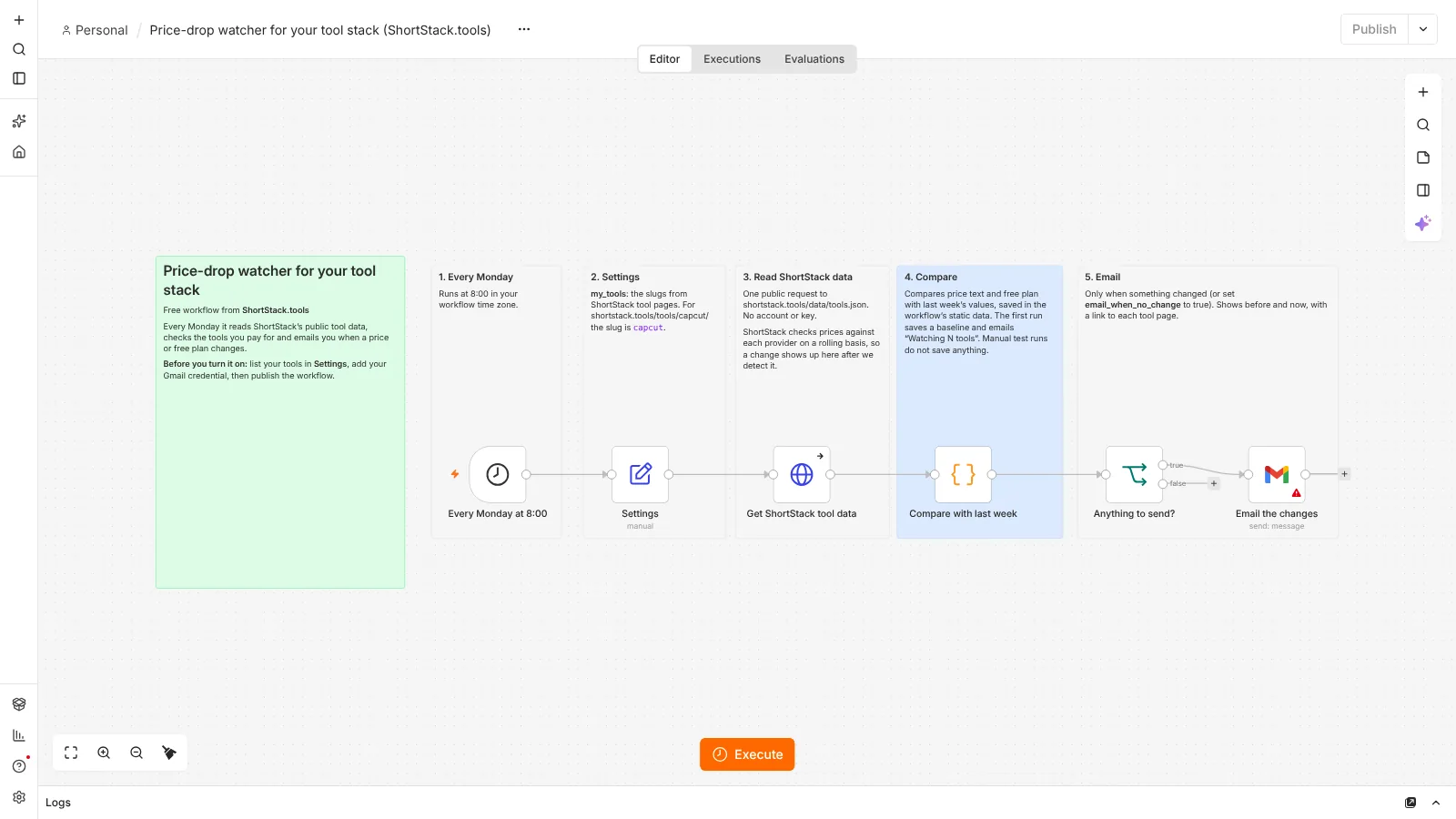Add a sticky note from right toolbar
Image resolution: width=1456 pixels, height=819 pixels.
[x=1423, y=157]
